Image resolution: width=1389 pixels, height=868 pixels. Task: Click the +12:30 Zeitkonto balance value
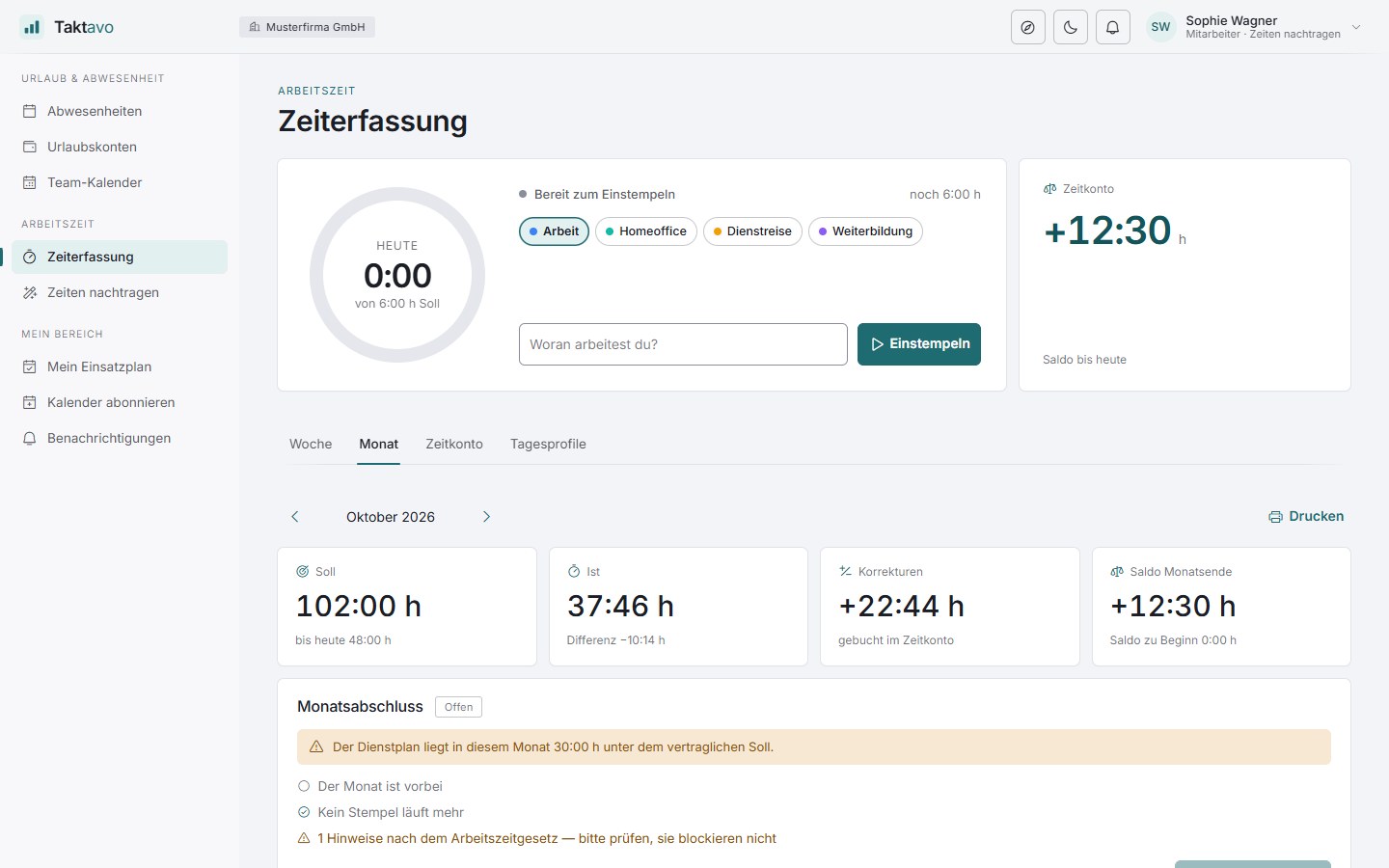click(1107, 231)
